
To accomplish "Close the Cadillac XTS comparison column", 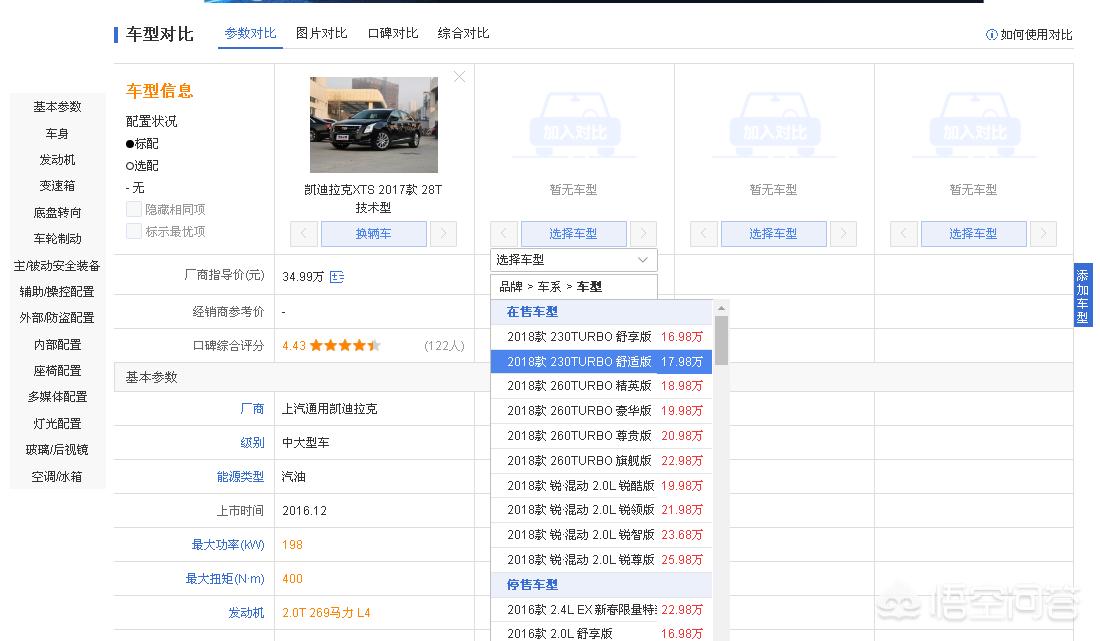I will tap(460, 76).
